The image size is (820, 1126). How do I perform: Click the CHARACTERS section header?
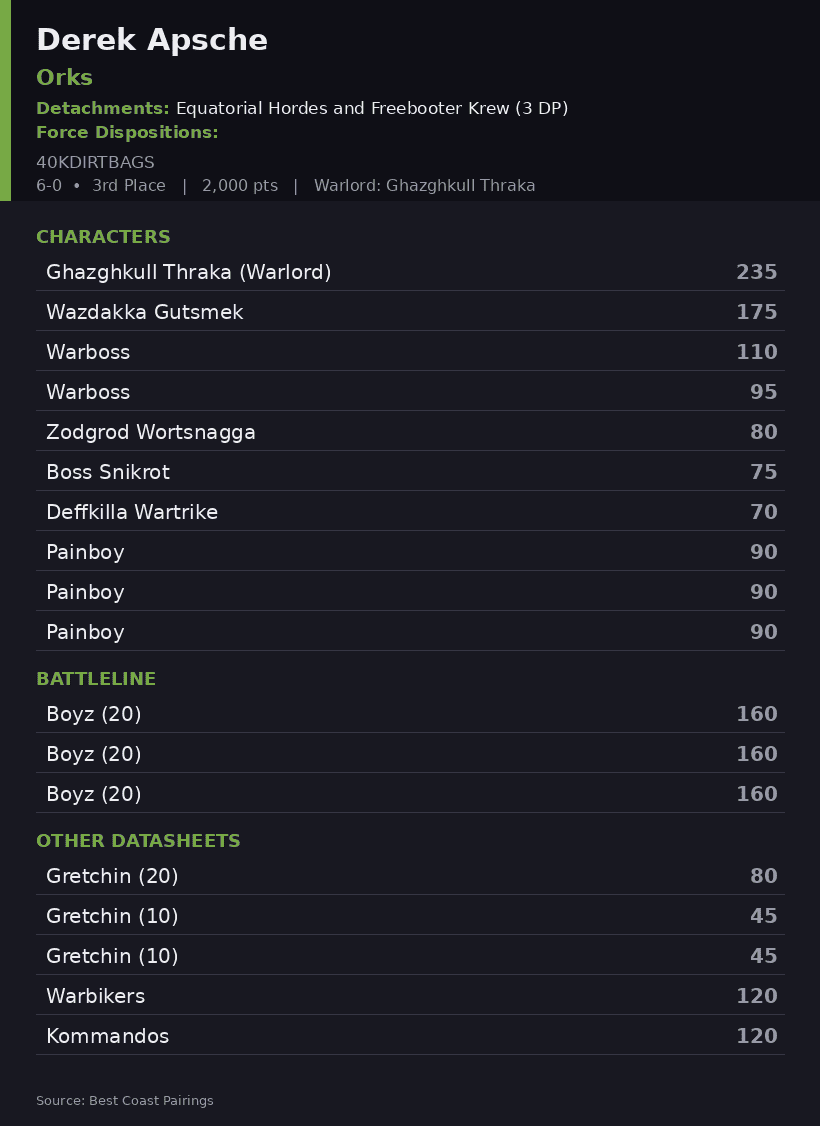point(103,237)
